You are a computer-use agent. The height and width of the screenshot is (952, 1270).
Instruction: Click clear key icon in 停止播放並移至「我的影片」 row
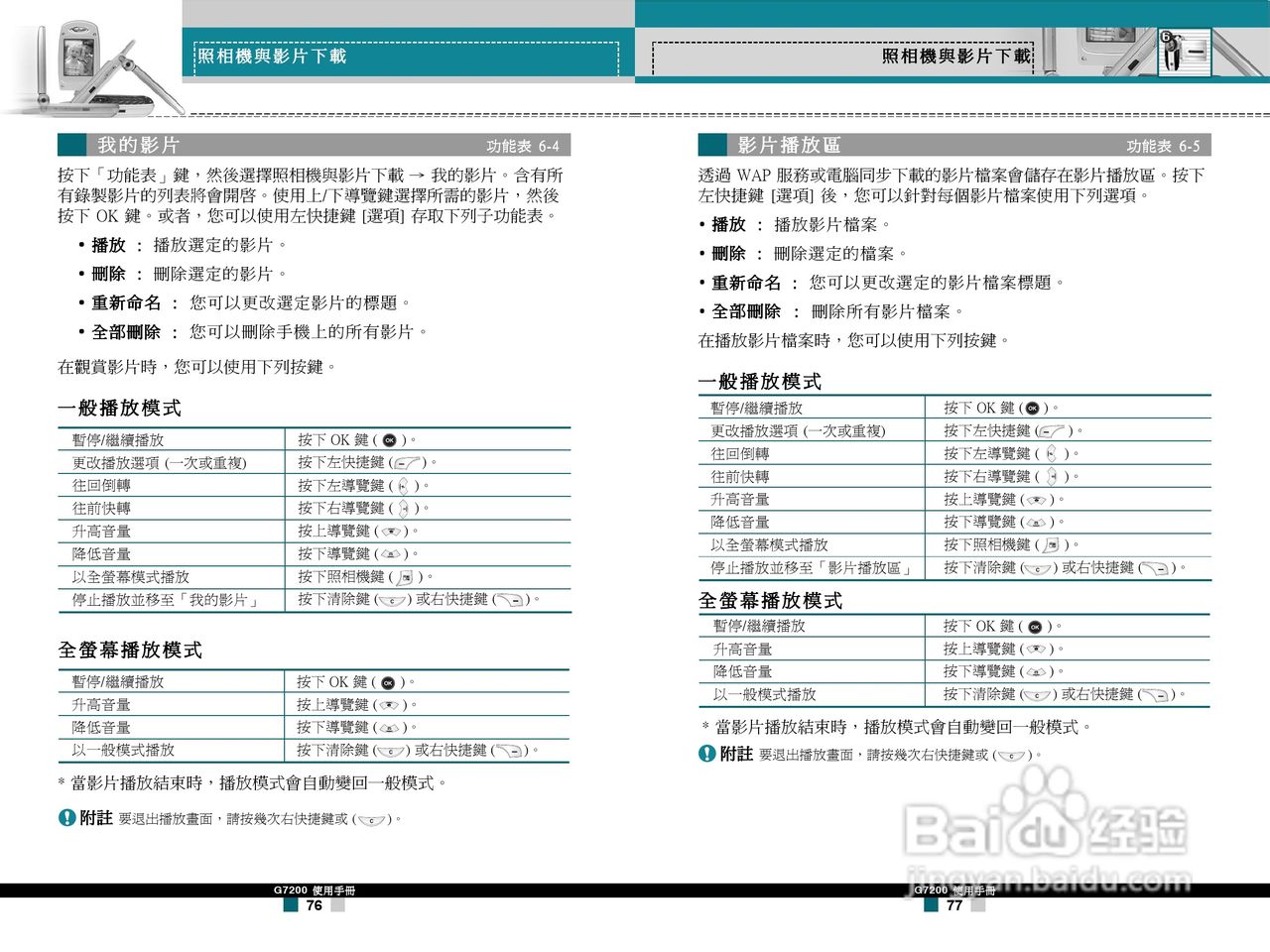click(393, 600)
